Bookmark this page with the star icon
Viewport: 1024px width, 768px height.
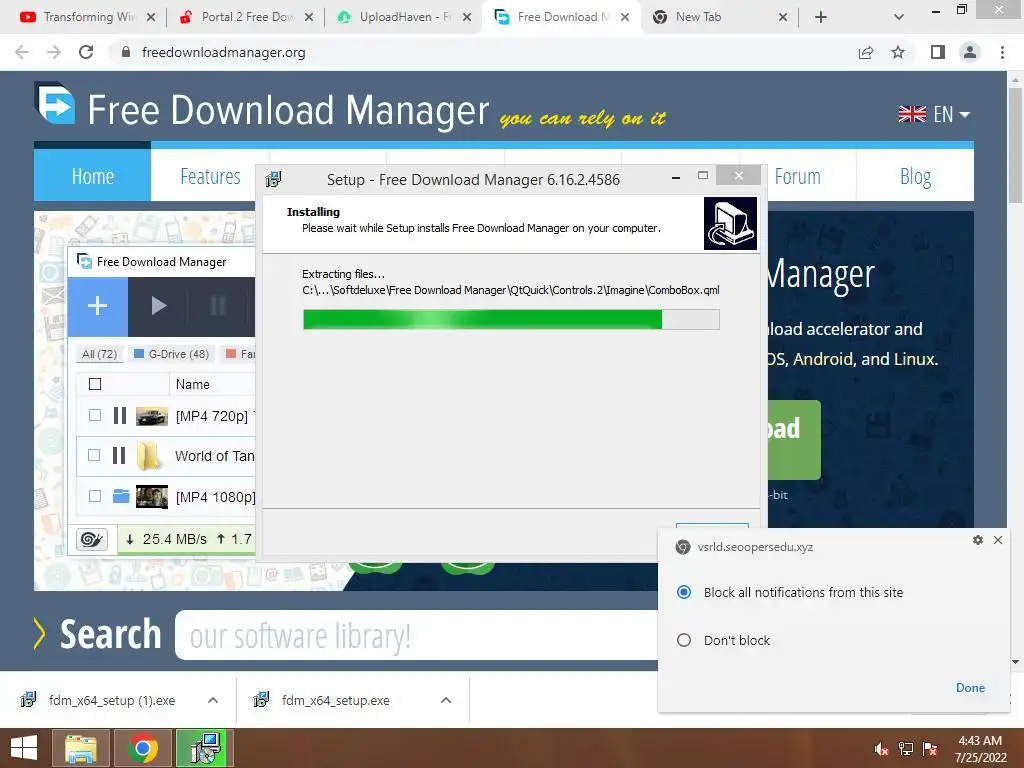(898, 52)
